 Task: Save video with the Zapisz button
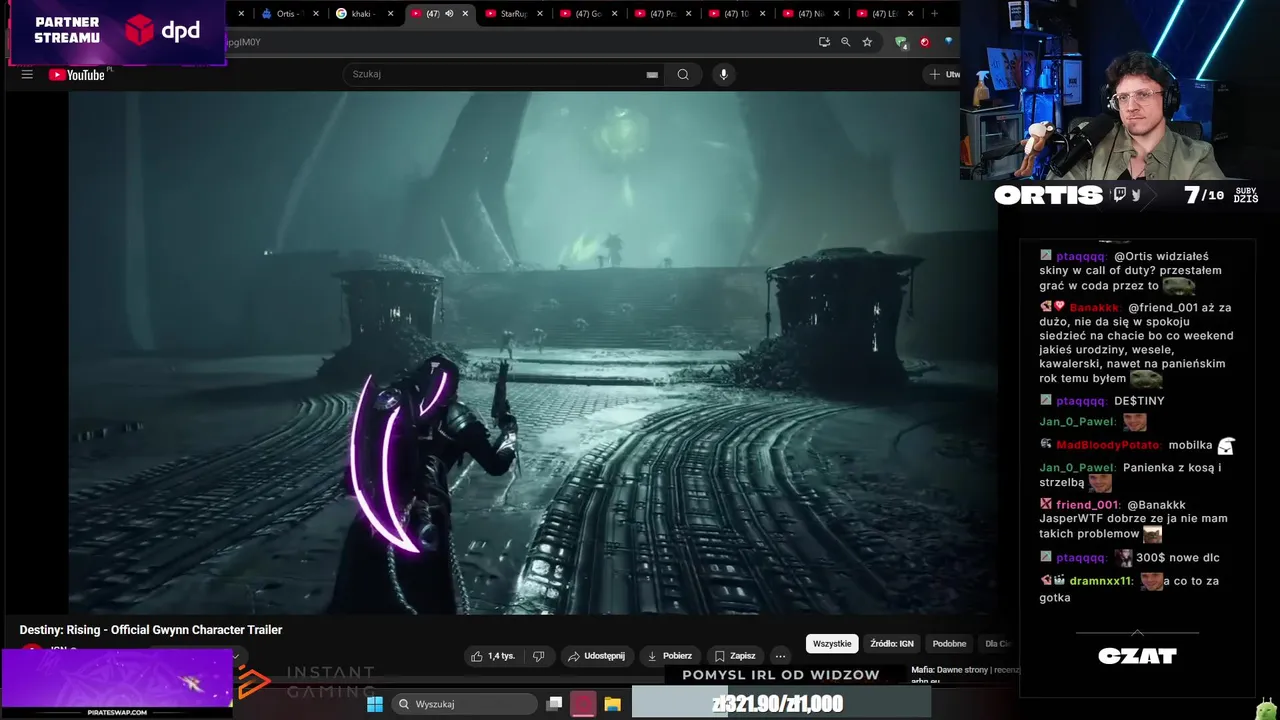tap(735, 656)
